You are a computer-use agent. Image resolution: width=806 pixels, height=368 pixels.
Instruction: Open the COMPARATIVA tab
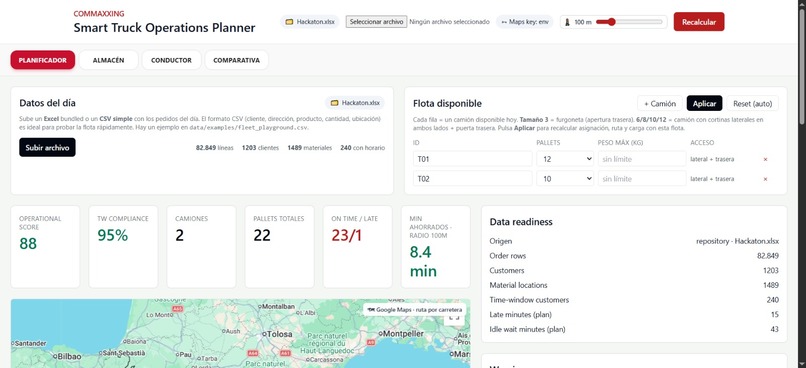pyautogui.click(x=236, y=60)
